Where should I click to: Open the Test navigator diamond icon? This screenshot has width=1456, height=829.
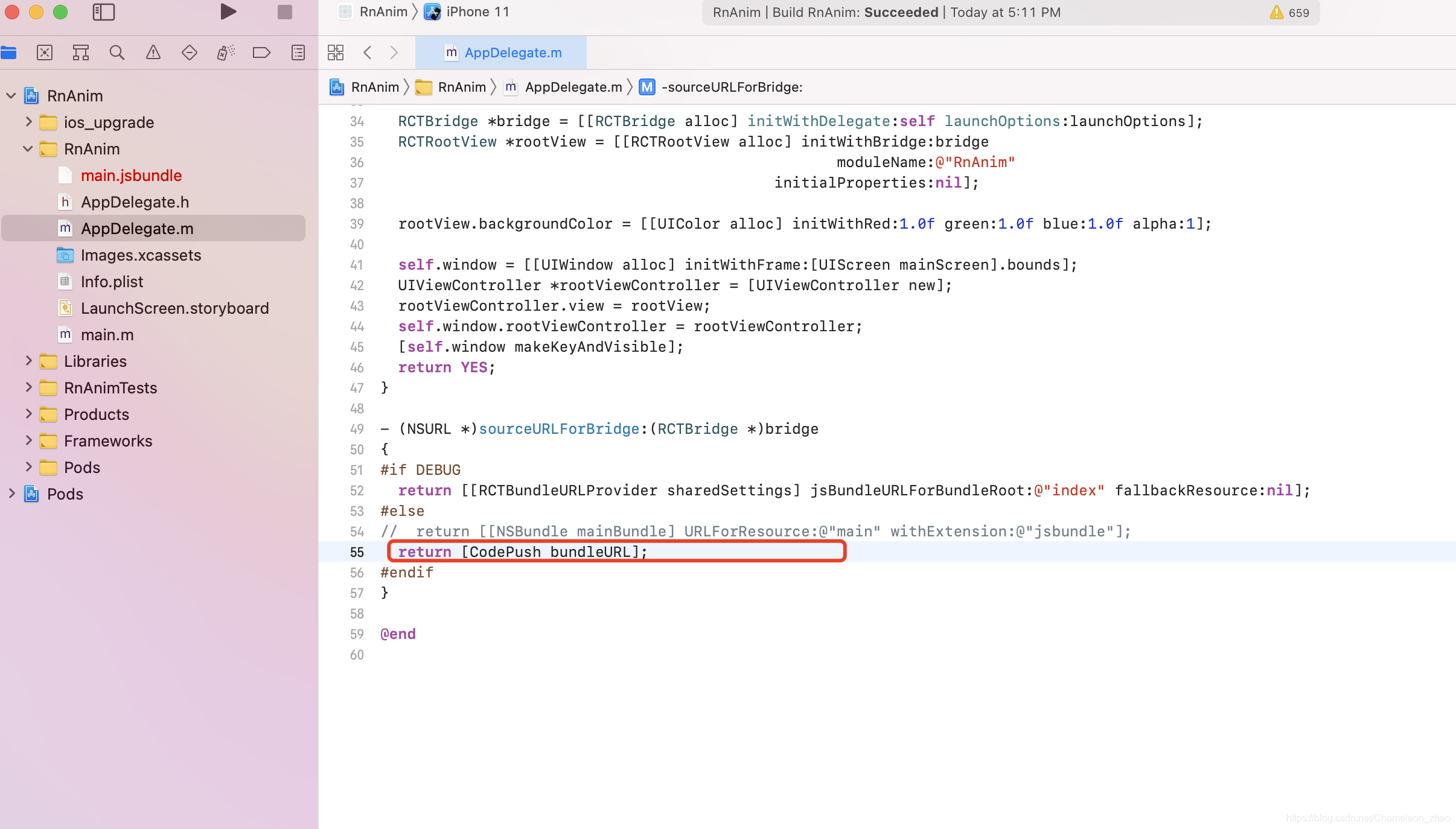click(x=189, y=52)
